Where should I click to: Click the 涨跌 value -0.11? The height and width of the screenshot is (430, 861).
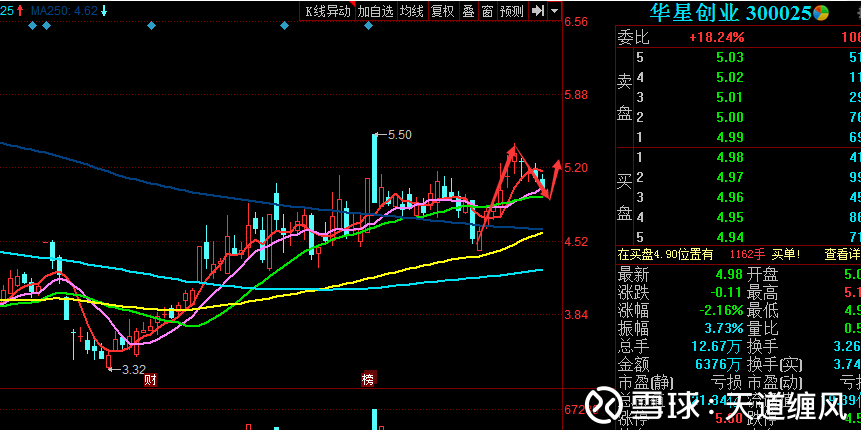tap(726, 292)
